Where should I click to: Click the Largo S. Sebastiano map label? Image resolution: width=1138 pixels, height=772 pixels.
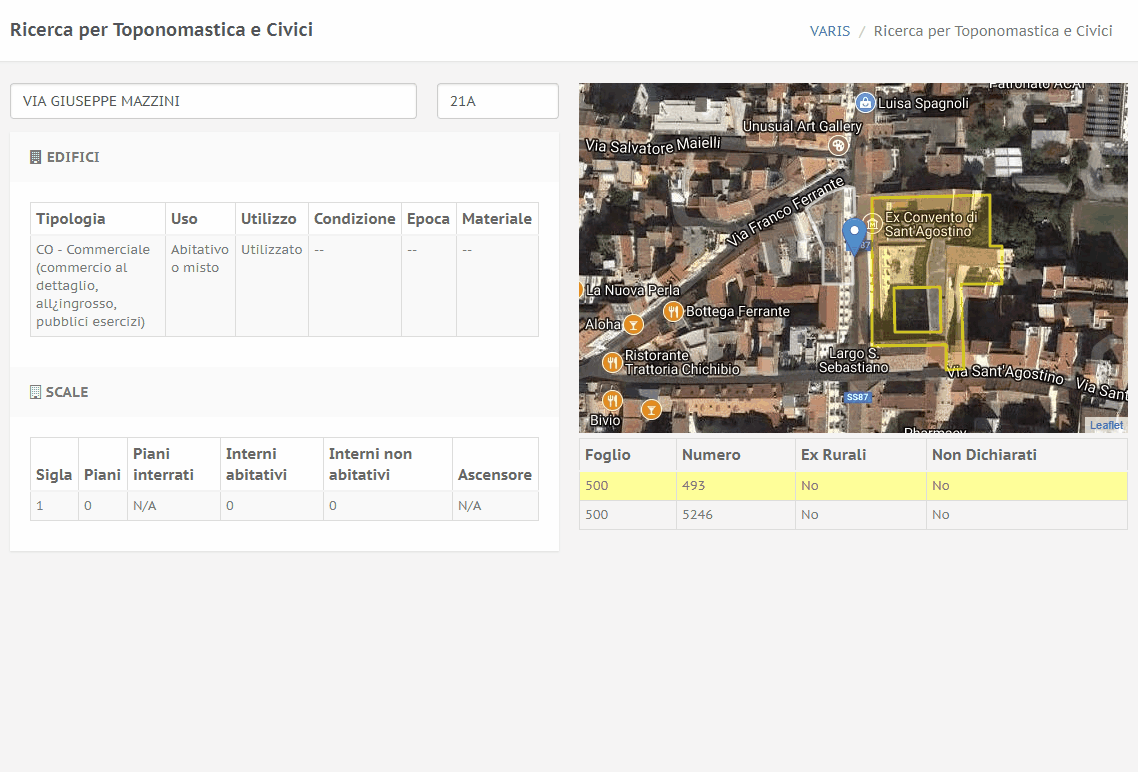pyautogui.click(x=854, y=361)
